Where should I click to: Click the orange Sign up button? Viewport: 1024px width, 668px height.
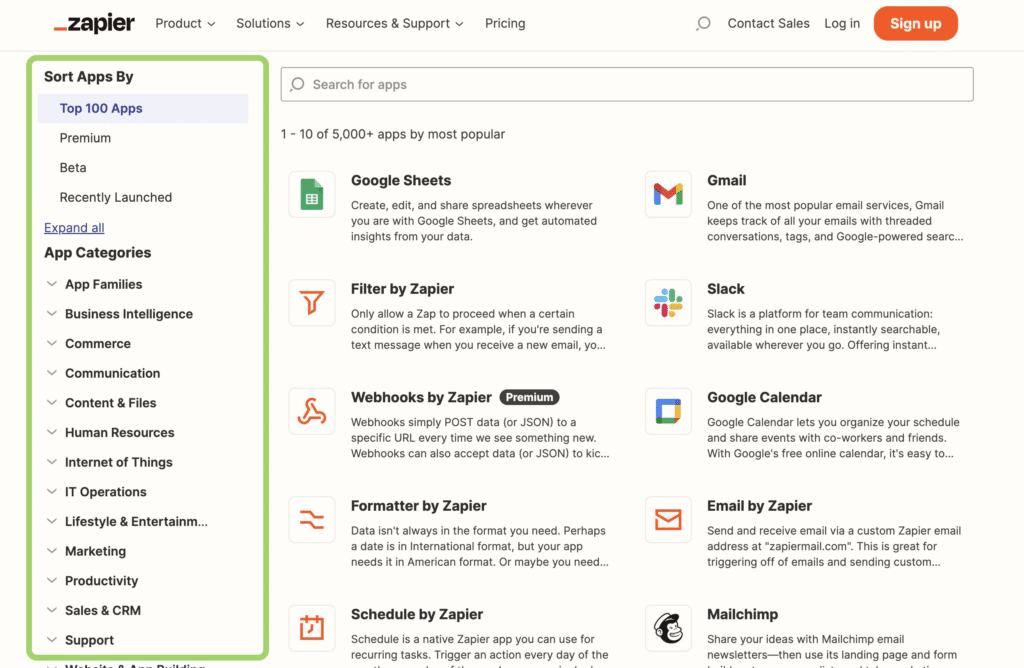(916, 24)
